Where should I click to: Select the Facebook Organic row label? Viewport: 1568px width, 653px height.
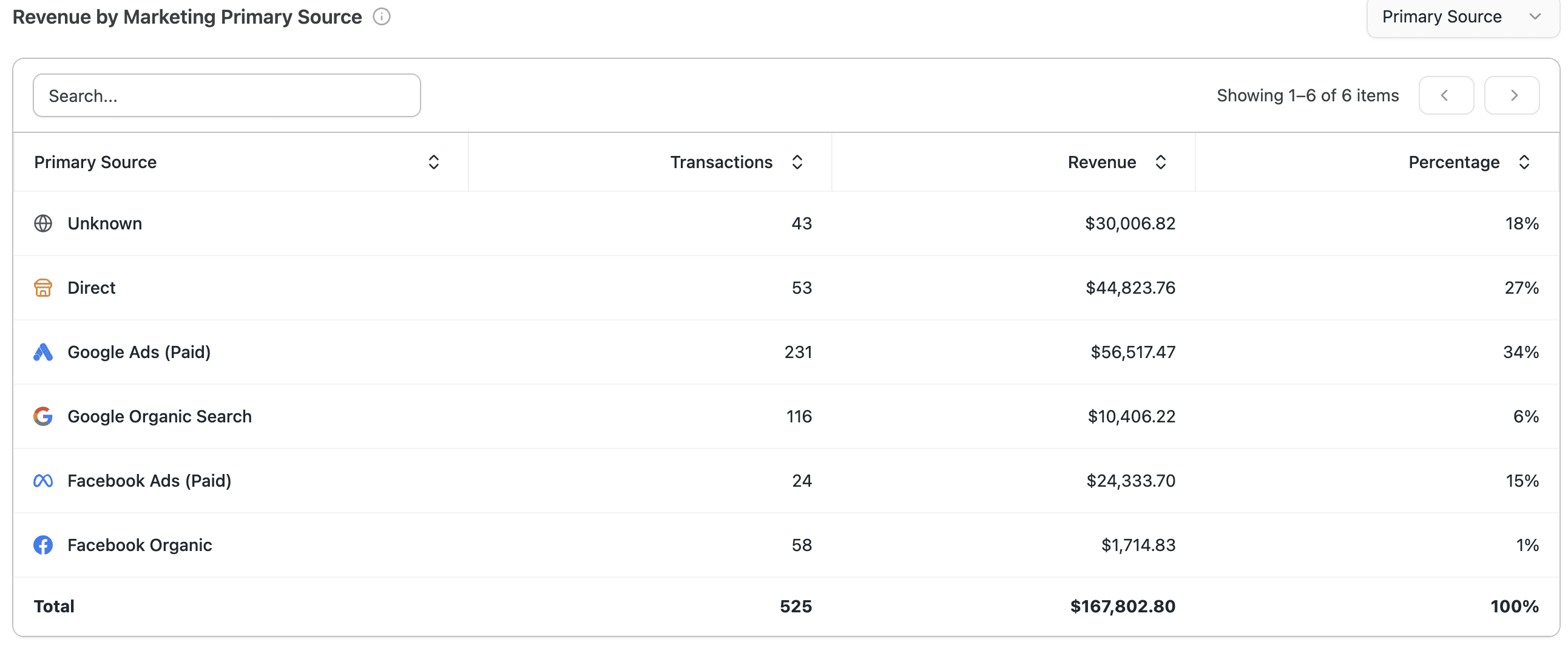140,545
